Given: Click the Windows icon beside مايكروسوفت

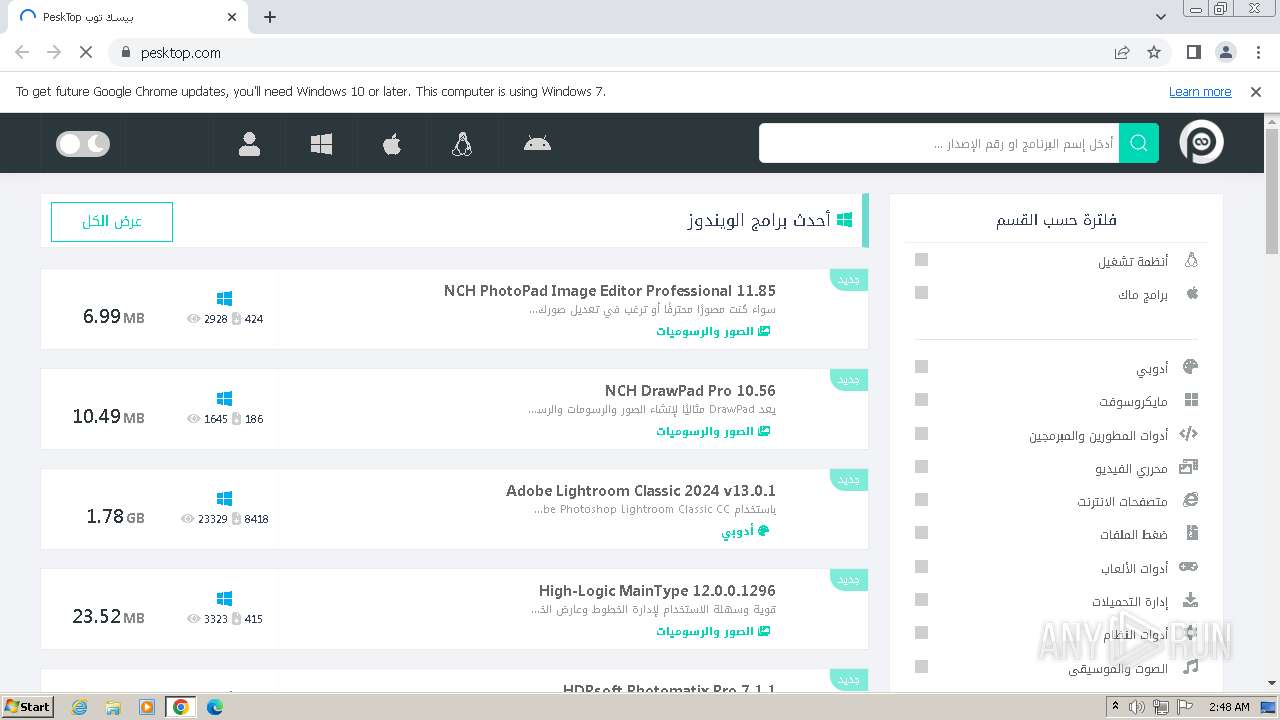Looking at the screenshot, I should 1191,400.
